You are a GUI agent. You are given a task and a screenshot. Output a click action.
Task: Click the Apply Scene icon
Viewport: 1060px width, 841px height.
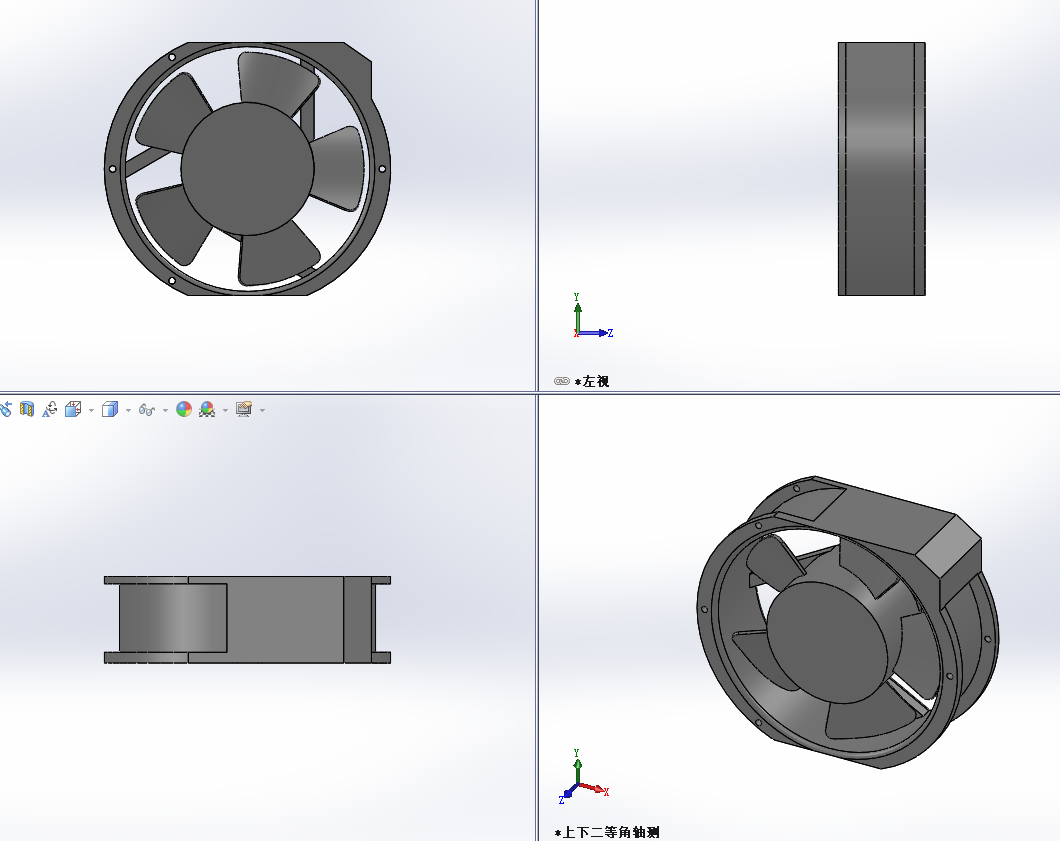207,409
